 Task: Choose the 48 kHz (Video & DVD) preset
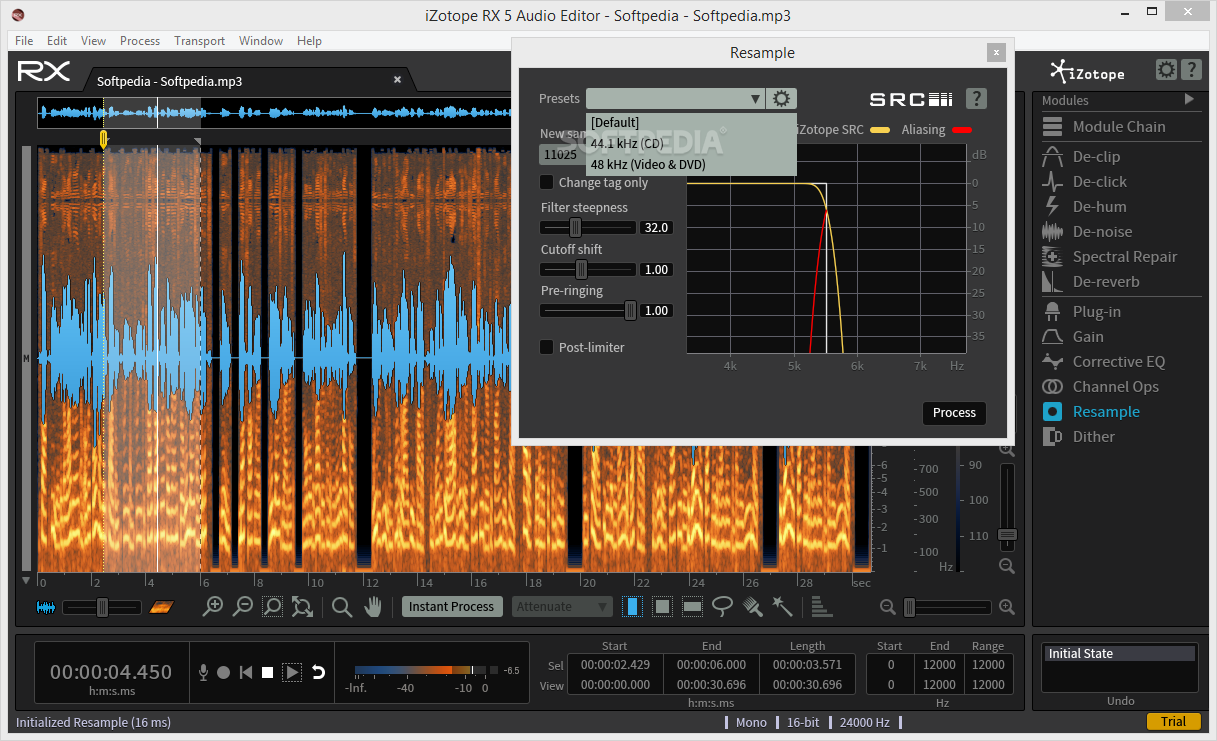691,164
